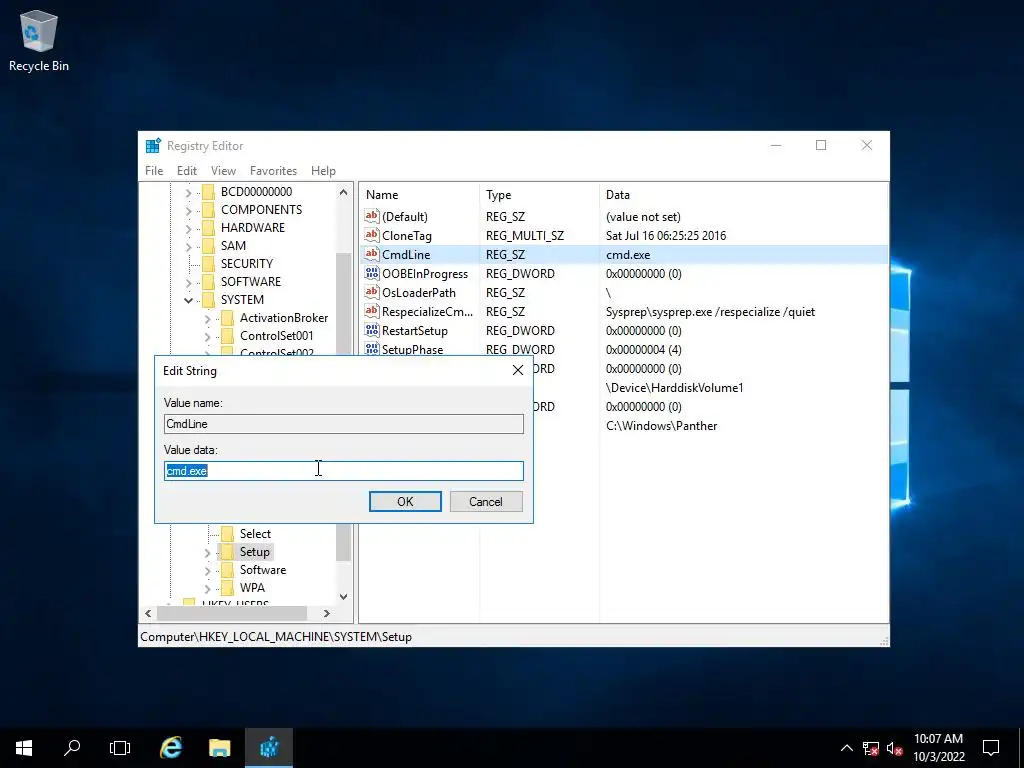
Task: Select the SECURITY folder icon
Action: (208, 263)
